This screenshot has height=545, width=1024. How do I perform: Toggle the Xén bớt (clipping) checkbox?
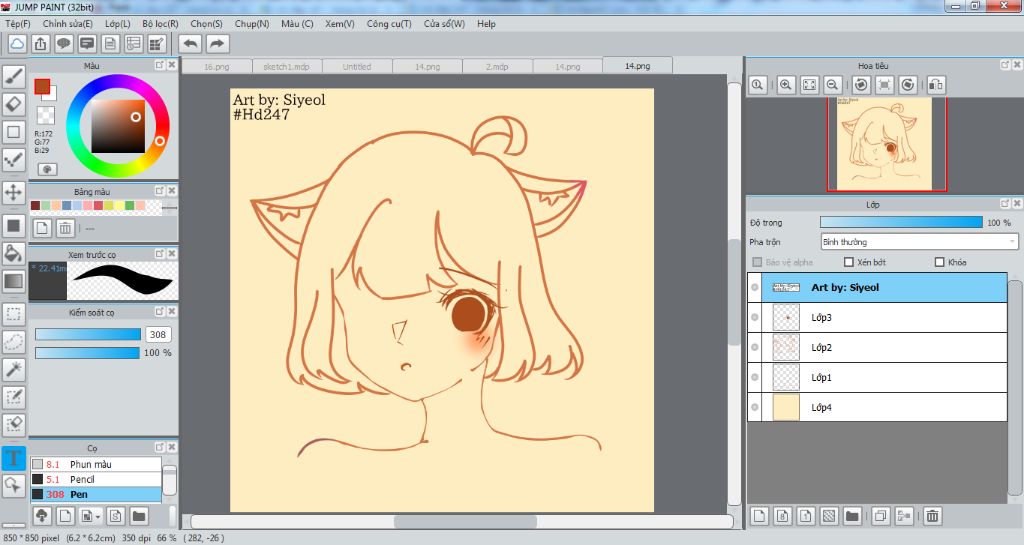coord(849,262)
